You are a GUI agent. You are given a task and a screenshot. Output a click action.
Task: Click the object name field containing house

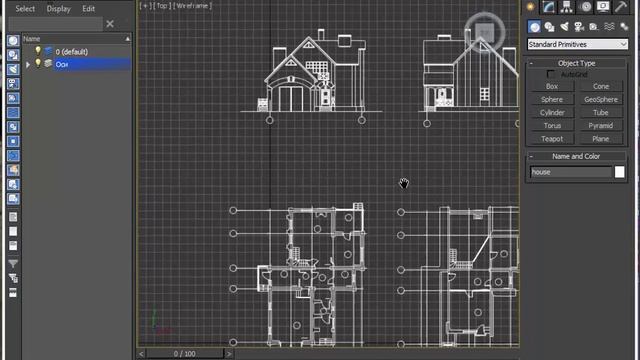pyautogui.click(x=571, y=172)
